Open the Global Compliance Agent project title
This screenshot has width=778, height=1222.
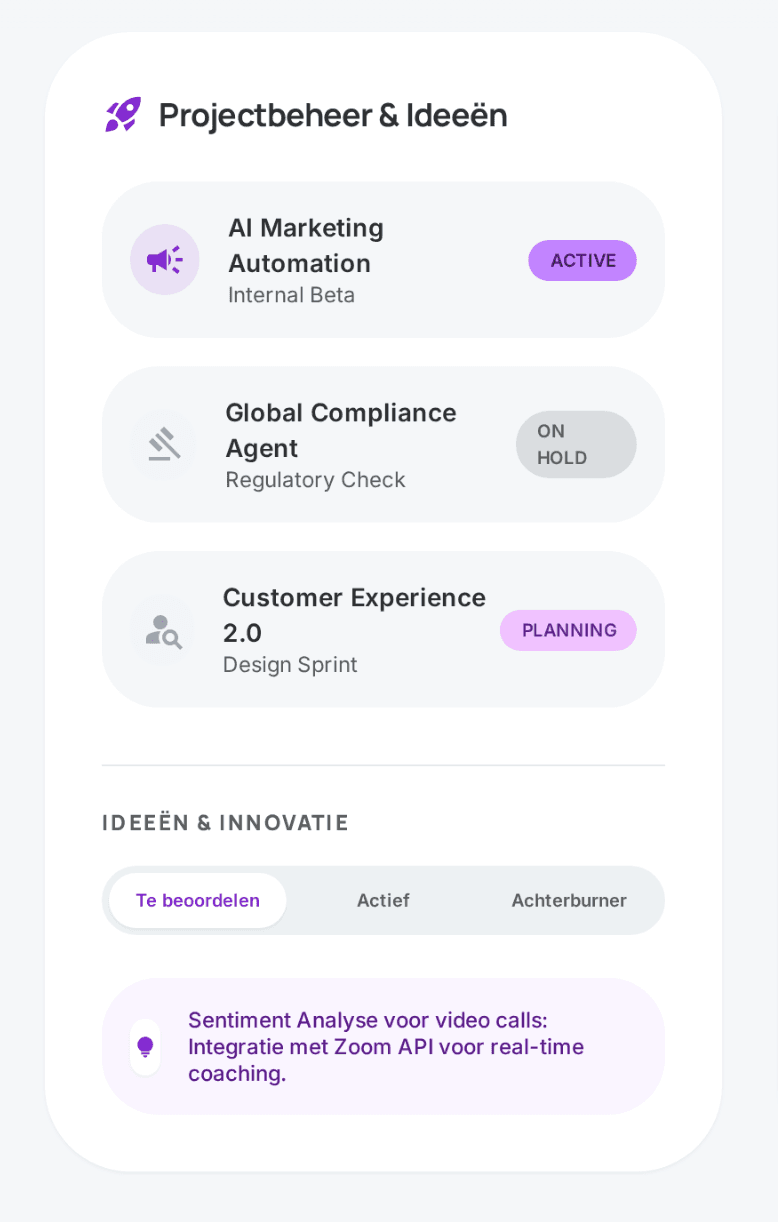(340, 430)
